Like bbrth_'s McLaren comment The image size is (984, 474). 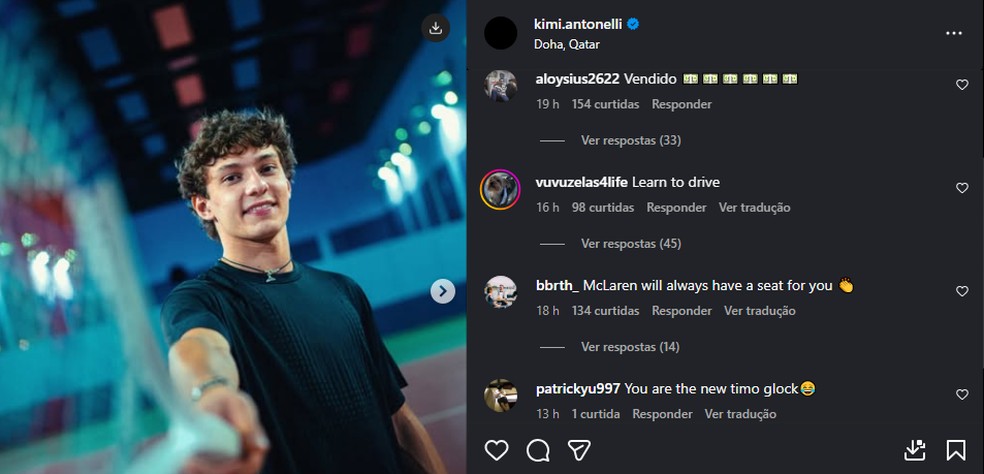click(x=962, y=292)
